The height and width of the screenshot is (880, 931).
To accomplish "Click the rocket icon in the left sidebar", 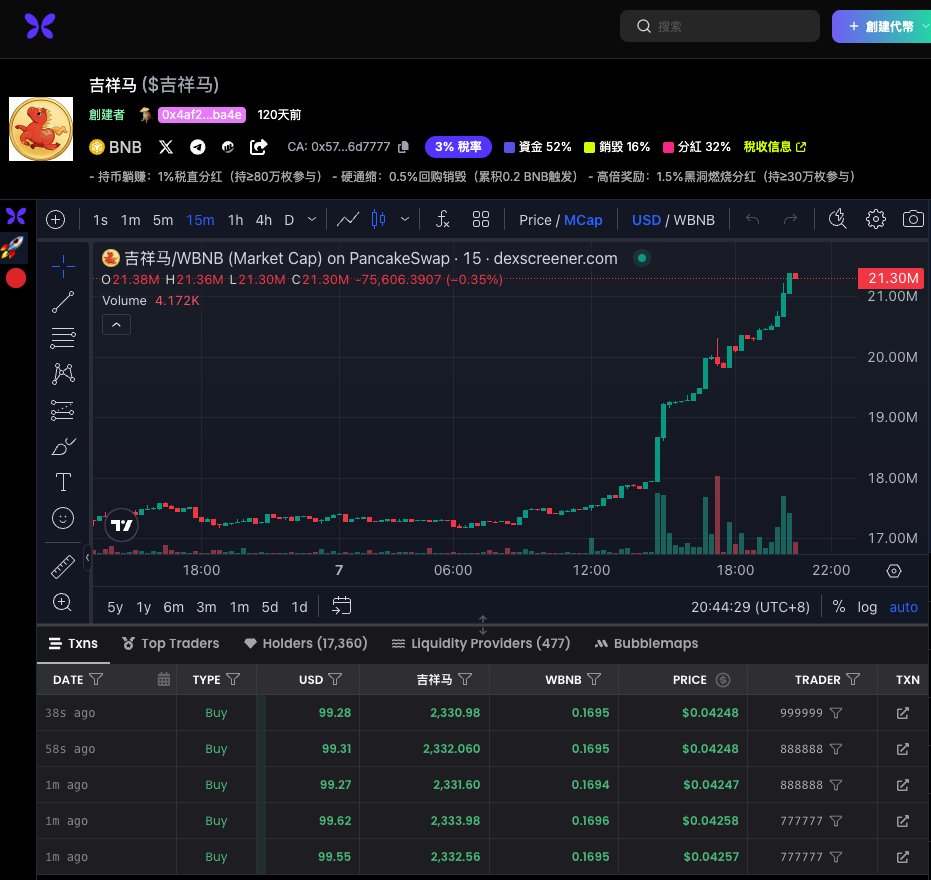I will point(12,247).
